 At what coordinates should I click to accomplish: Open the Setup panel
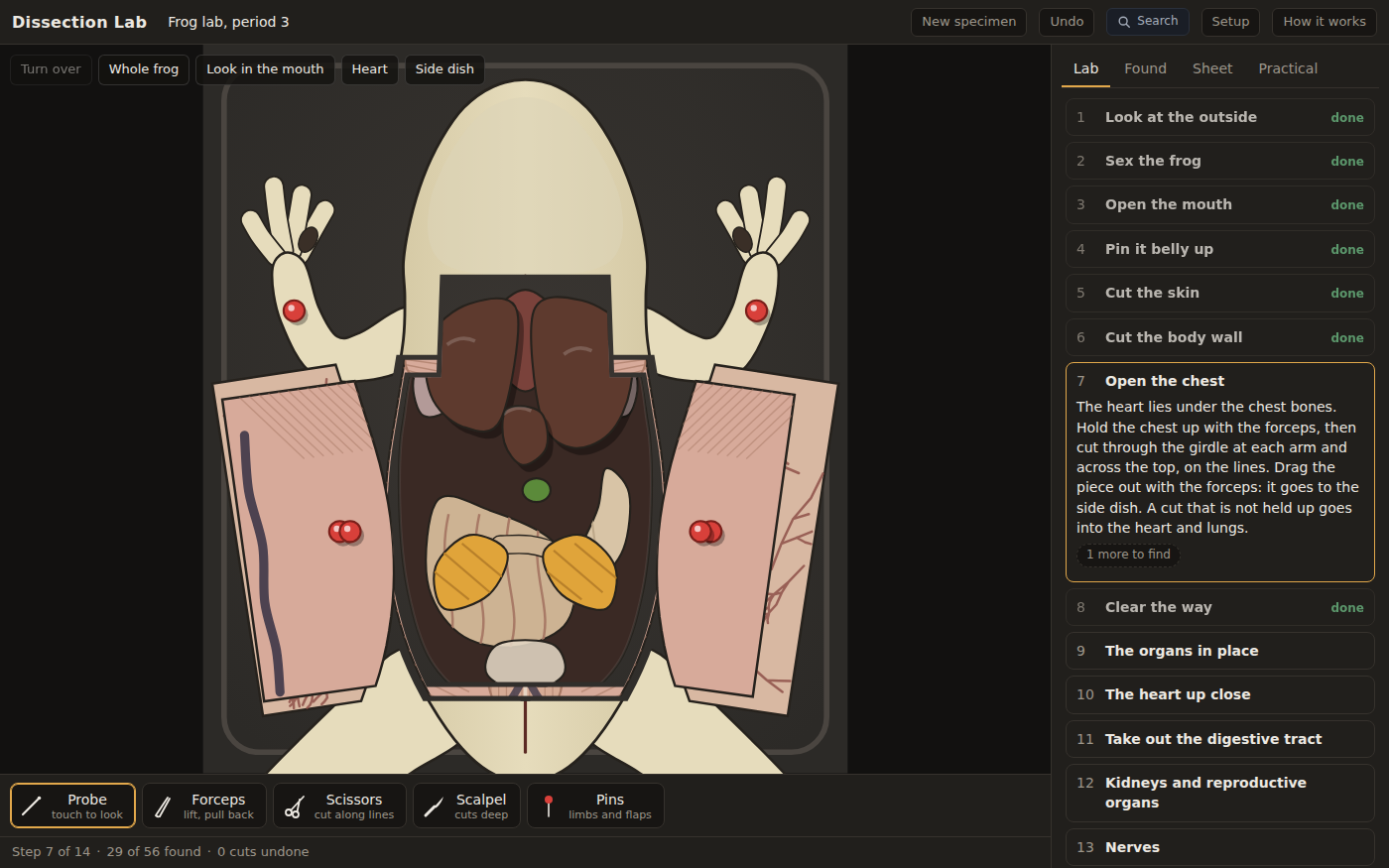click(1230, 22)
